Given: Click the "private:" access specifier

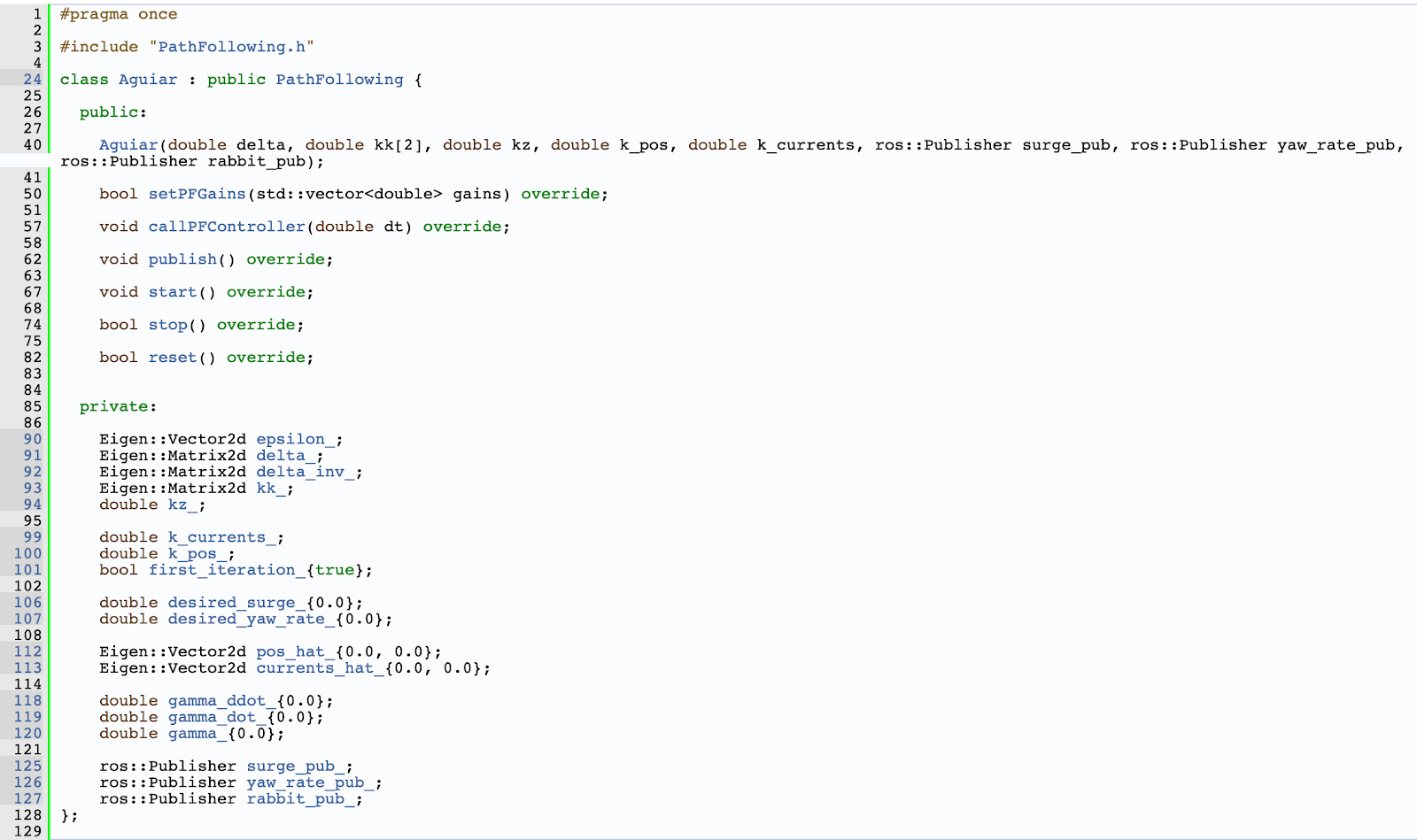Looking at the screenshot, I should point(118,407).
